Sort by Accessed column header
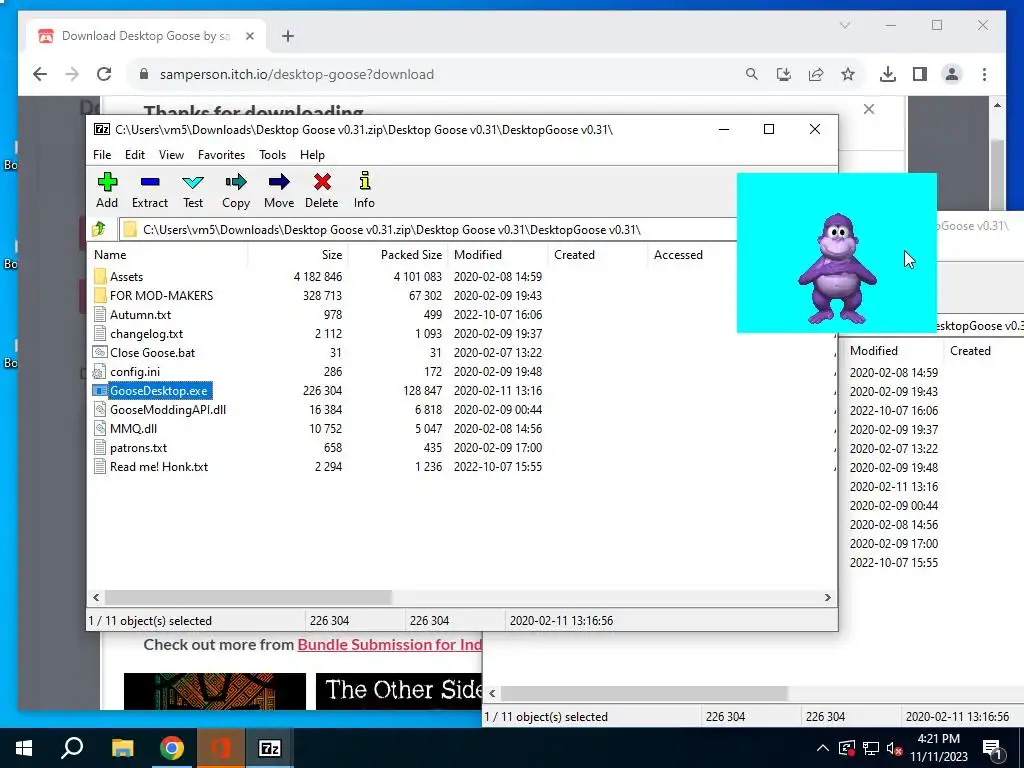 [692, 255]
